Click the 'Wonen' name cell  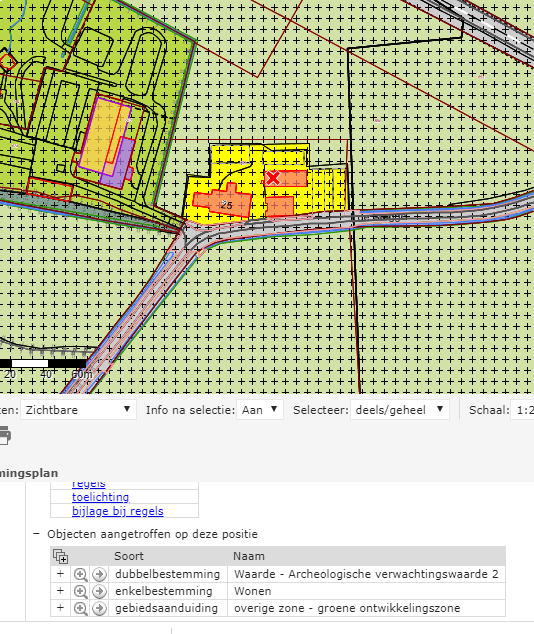pyautogui.click(x=366, y=591)
